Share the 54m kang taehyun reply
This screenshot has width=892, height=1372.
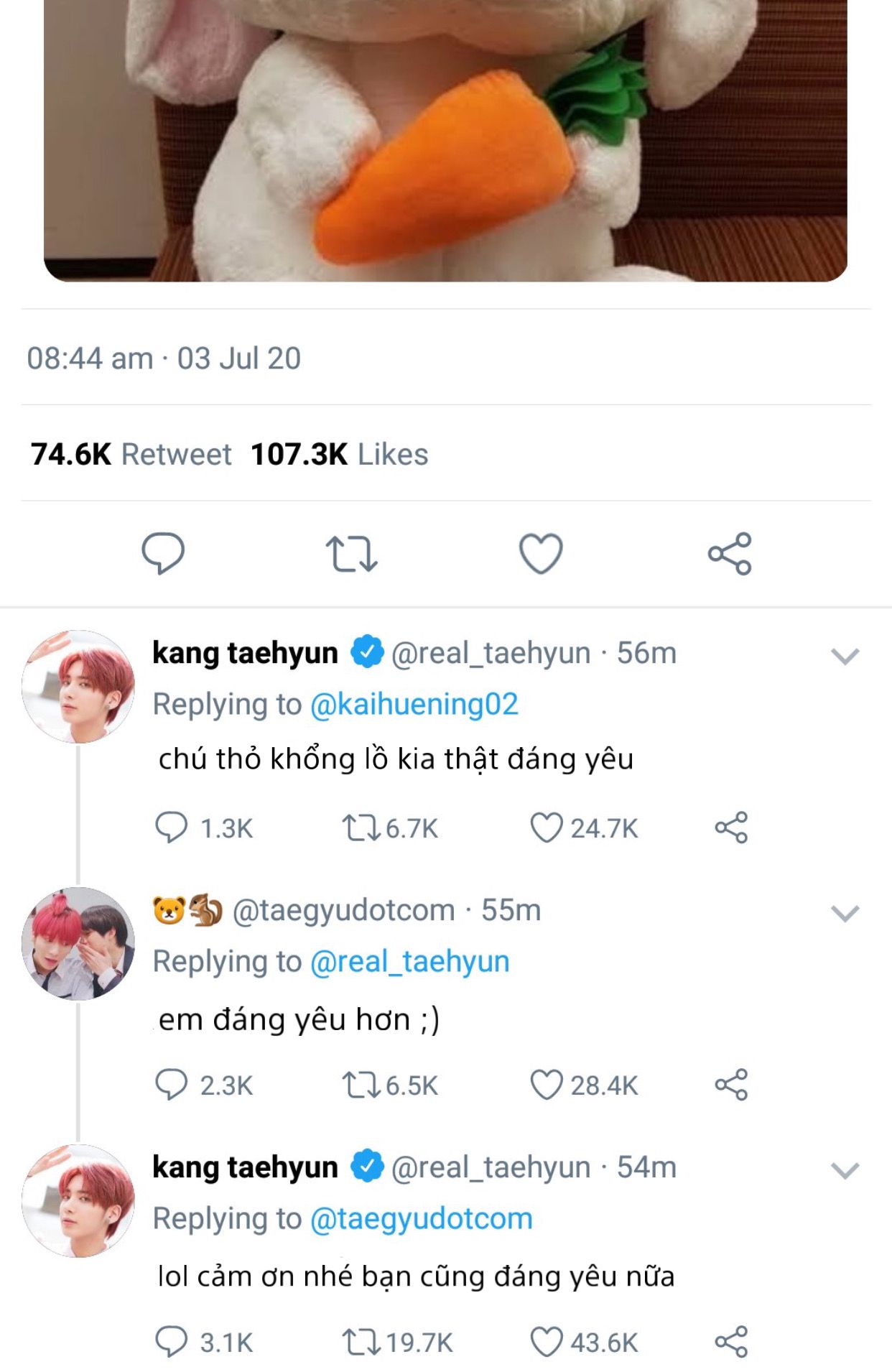tap(731, 1342)
